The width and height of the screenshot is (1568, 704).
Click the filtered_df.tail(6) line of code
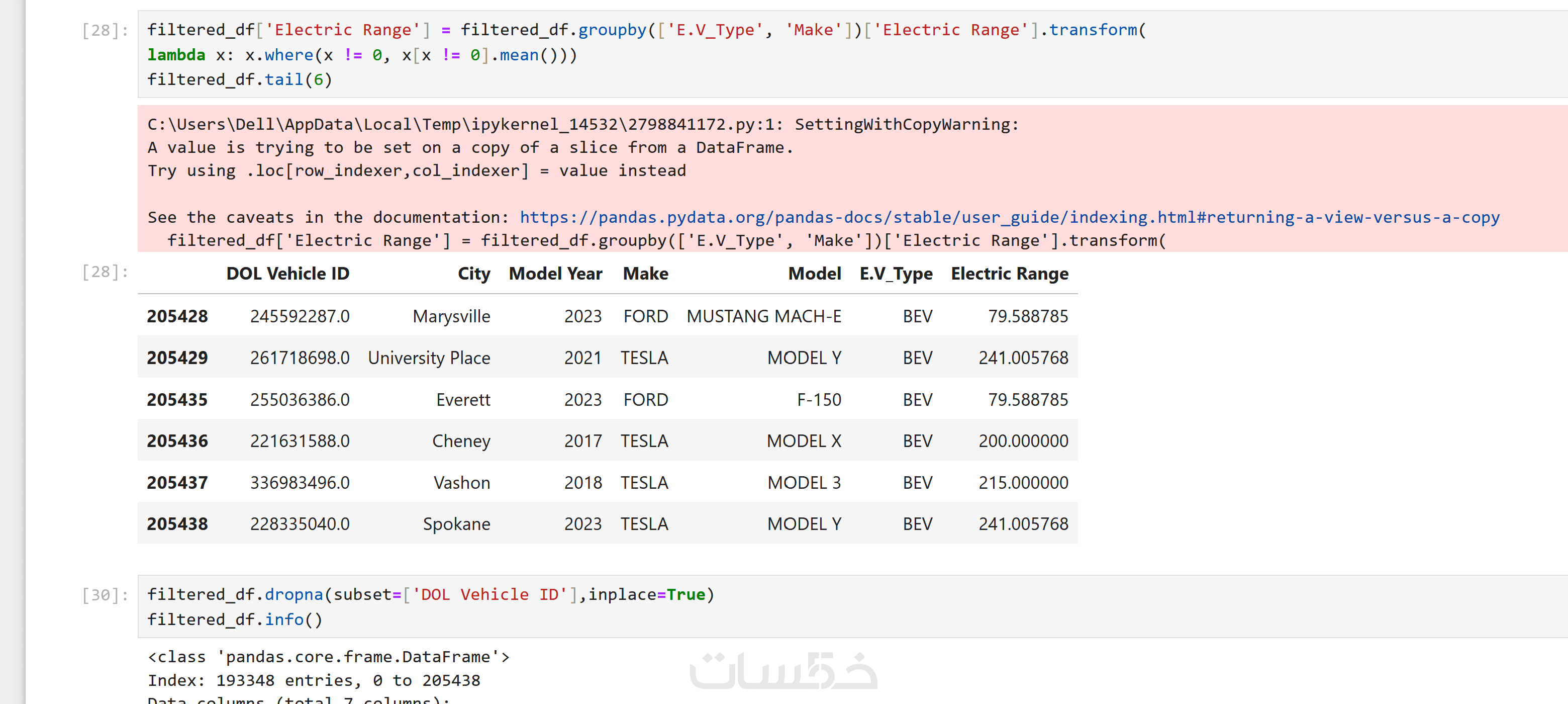(239, 80)
